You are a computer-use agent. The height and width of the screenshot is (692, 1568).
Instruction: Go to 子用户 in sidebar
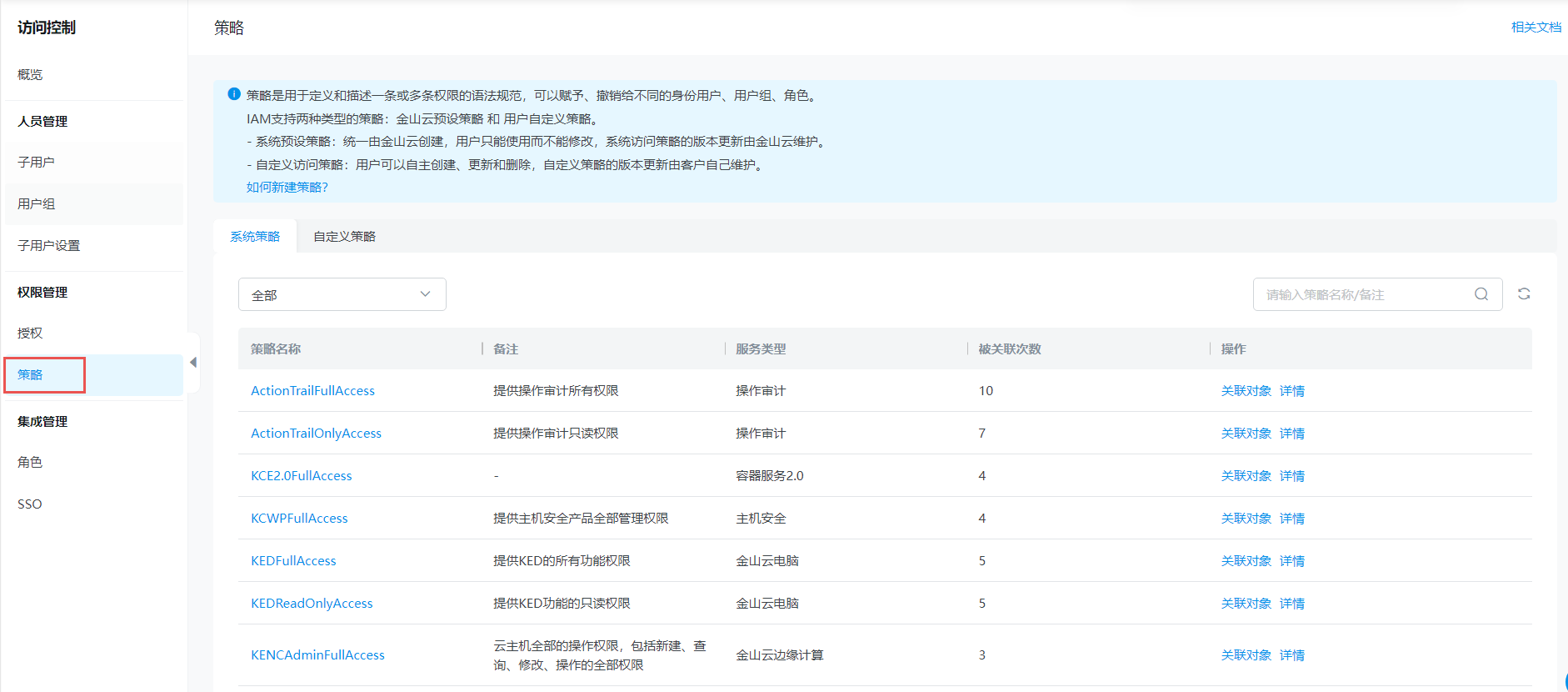[36, 163]
